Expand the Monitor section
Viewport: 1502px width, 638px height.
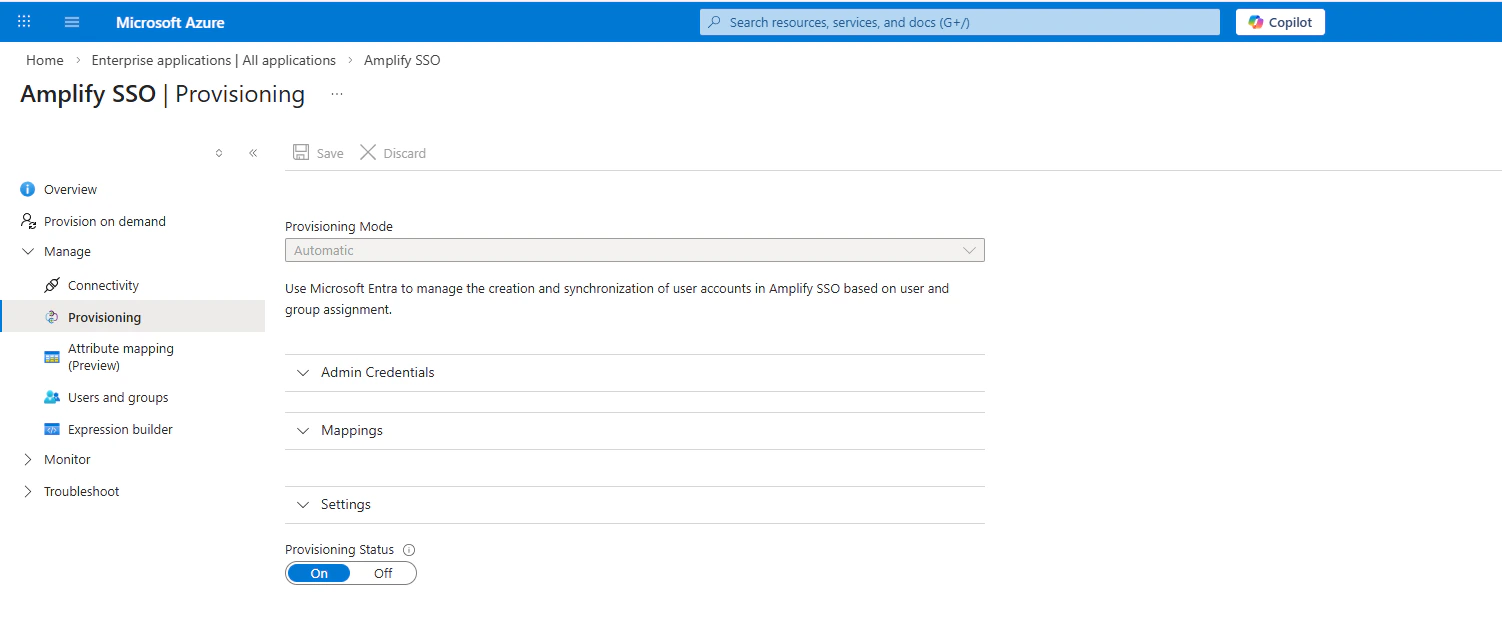[67, 459]
